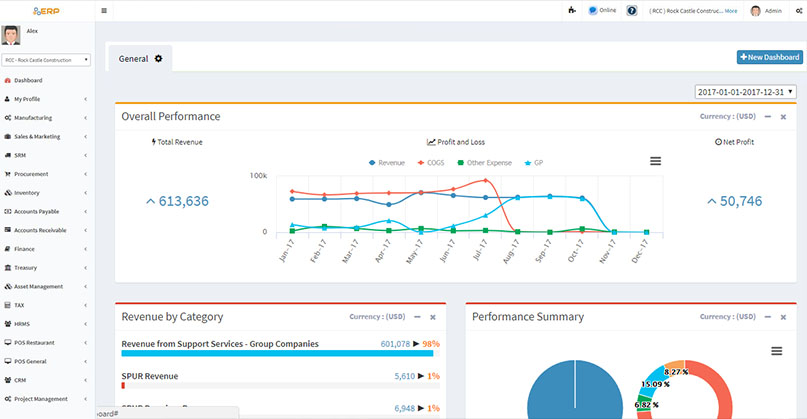
Task: Open the date range dropdown 2017-01-01-2017-12-31
Action: [745, 92]
